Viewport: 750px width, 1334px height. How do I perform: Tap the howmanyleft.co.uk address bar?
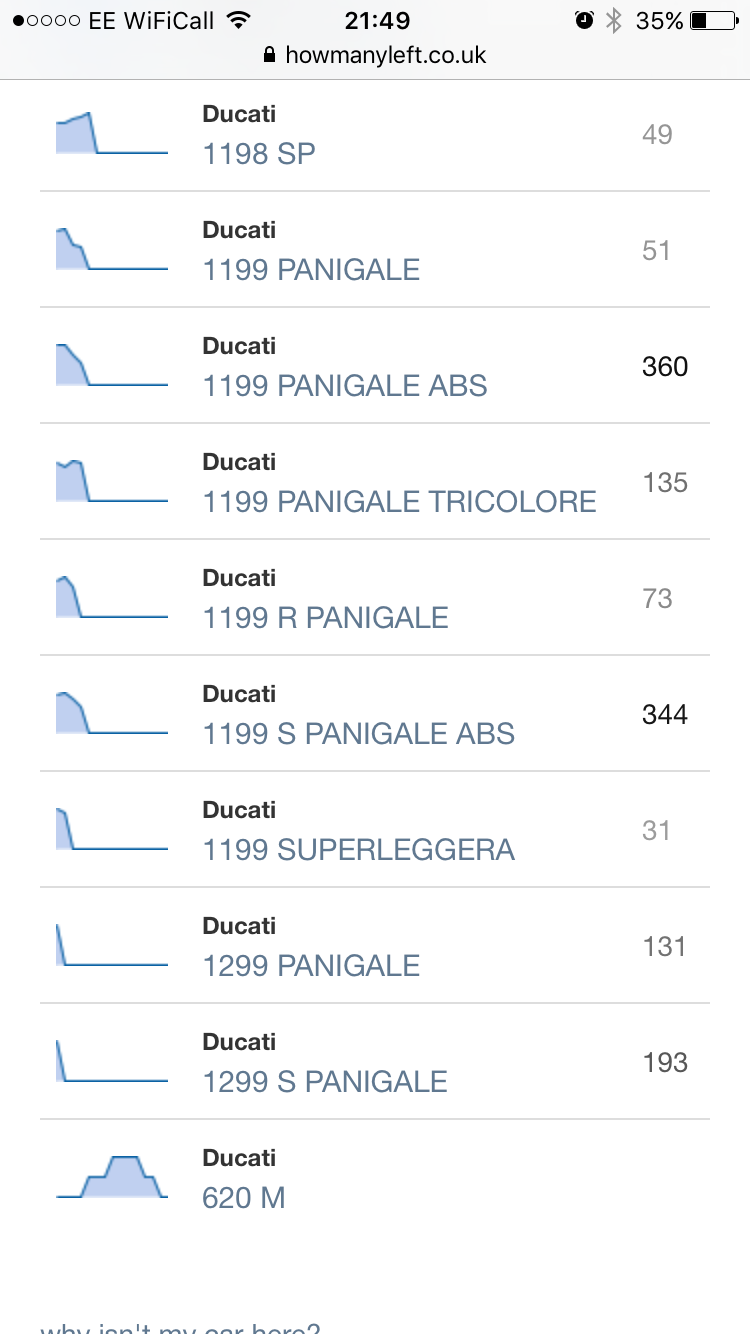point(375,55)
